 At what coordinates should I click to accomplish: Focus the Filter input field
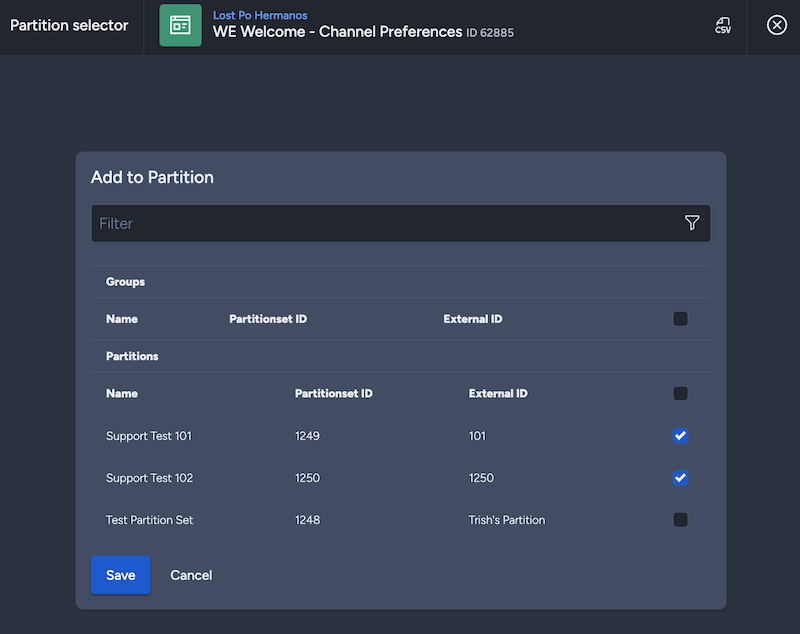coord(401,223)
